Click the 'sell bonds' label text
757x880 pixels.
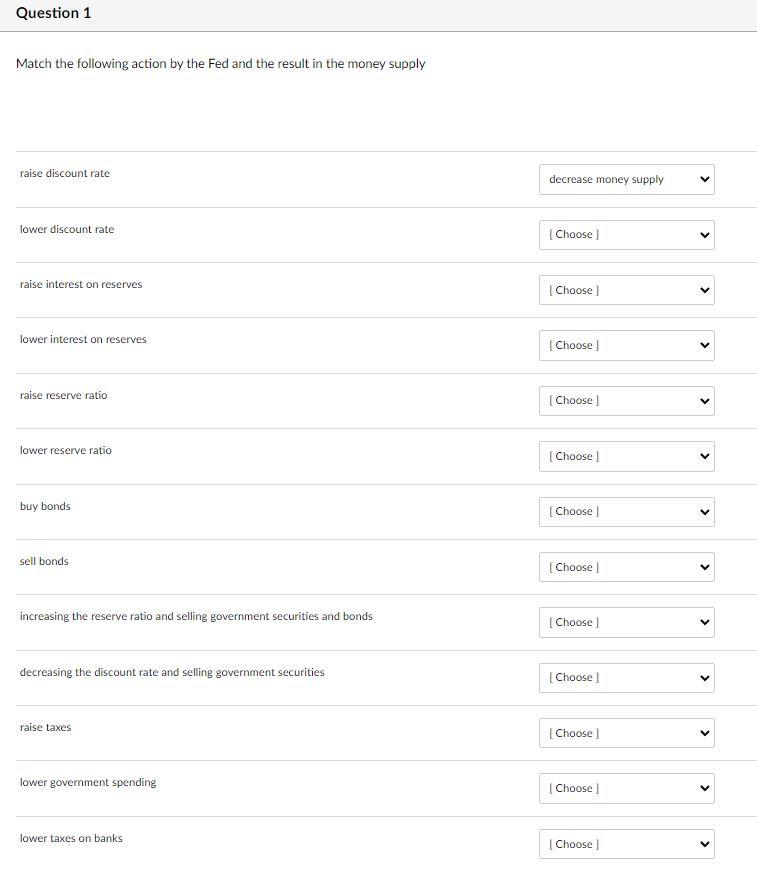coord(44,562)
